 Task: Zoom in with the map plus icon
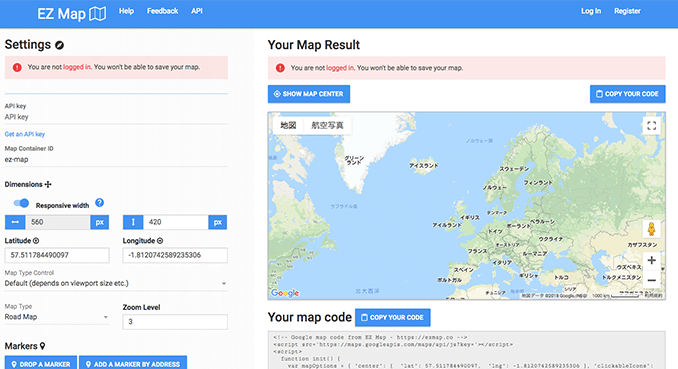tap(651, 260)
